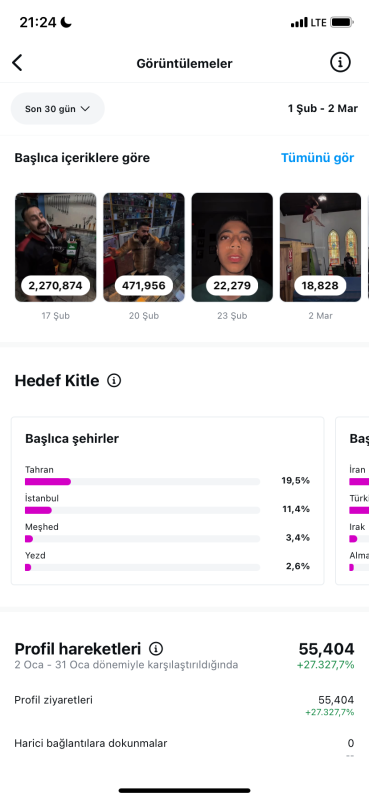The image size is (369, 800).
Task: Tap the chevron in Son 30 gün
Action: [85, 109]
